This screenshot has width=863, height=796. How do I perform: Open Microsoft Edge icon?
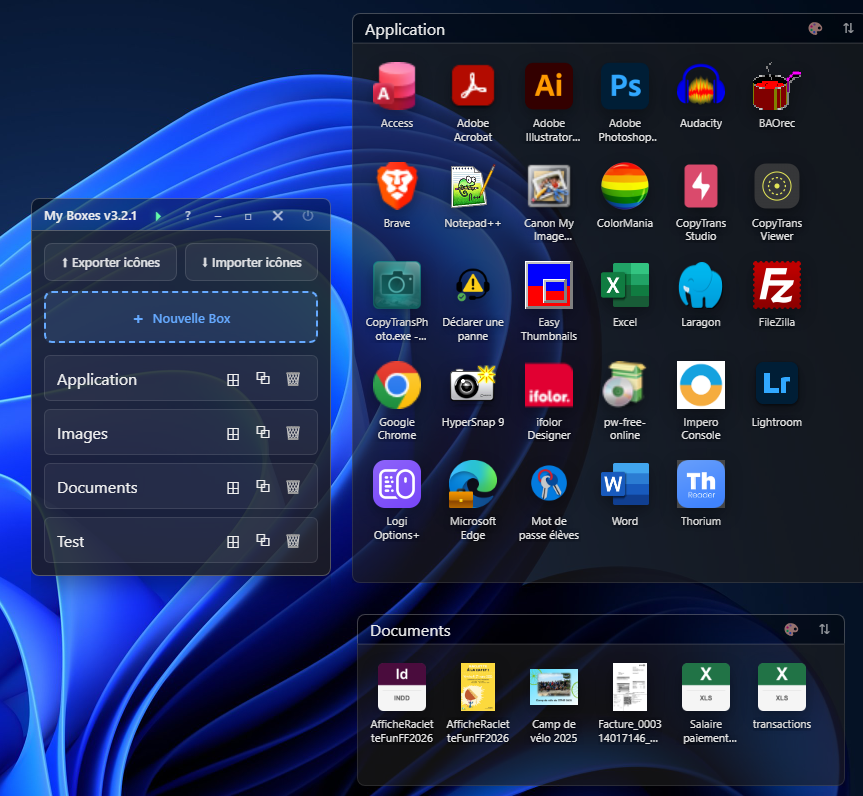(473, 484)
